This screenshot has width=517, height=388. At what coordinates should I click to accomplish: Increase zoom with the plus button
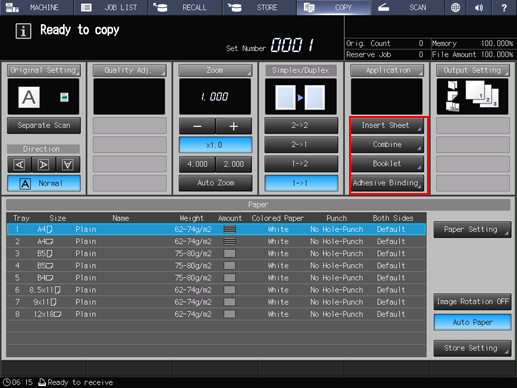(x=234, y=126)
